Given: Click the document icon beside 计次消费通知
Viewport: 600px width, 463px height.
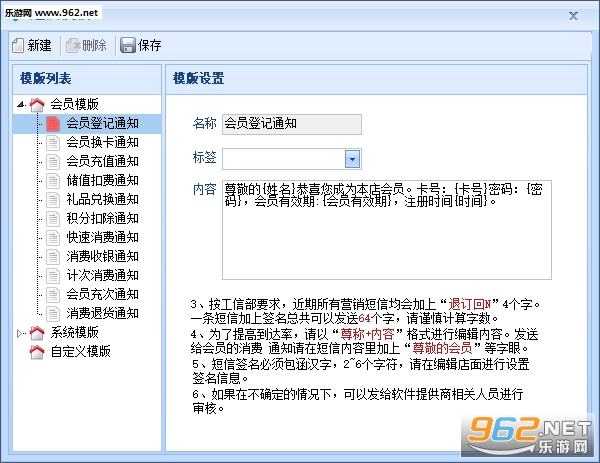Looking at the screenshot, I should point(53,276).
